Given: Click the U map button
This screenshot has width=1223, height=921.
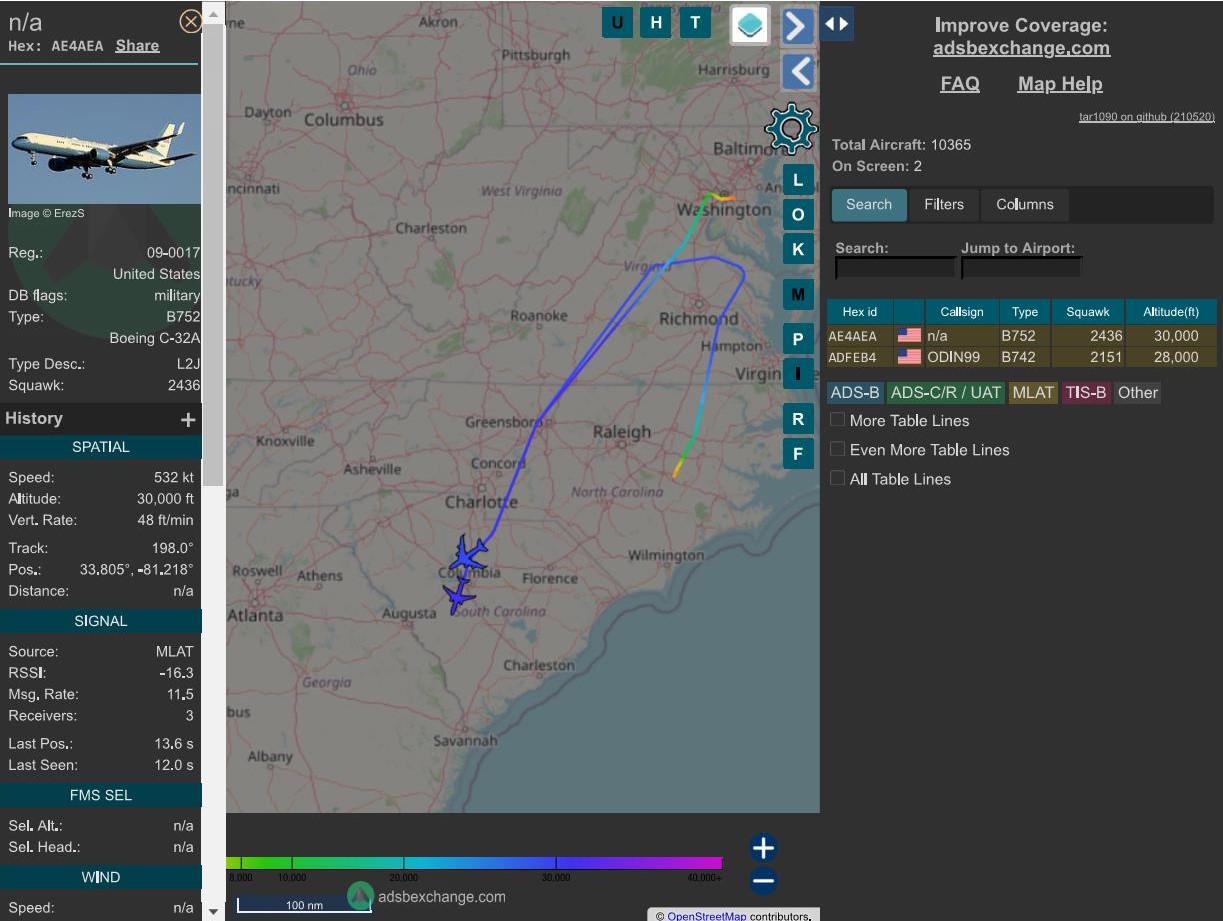Looking at the screenshot, I should [617, 23].
